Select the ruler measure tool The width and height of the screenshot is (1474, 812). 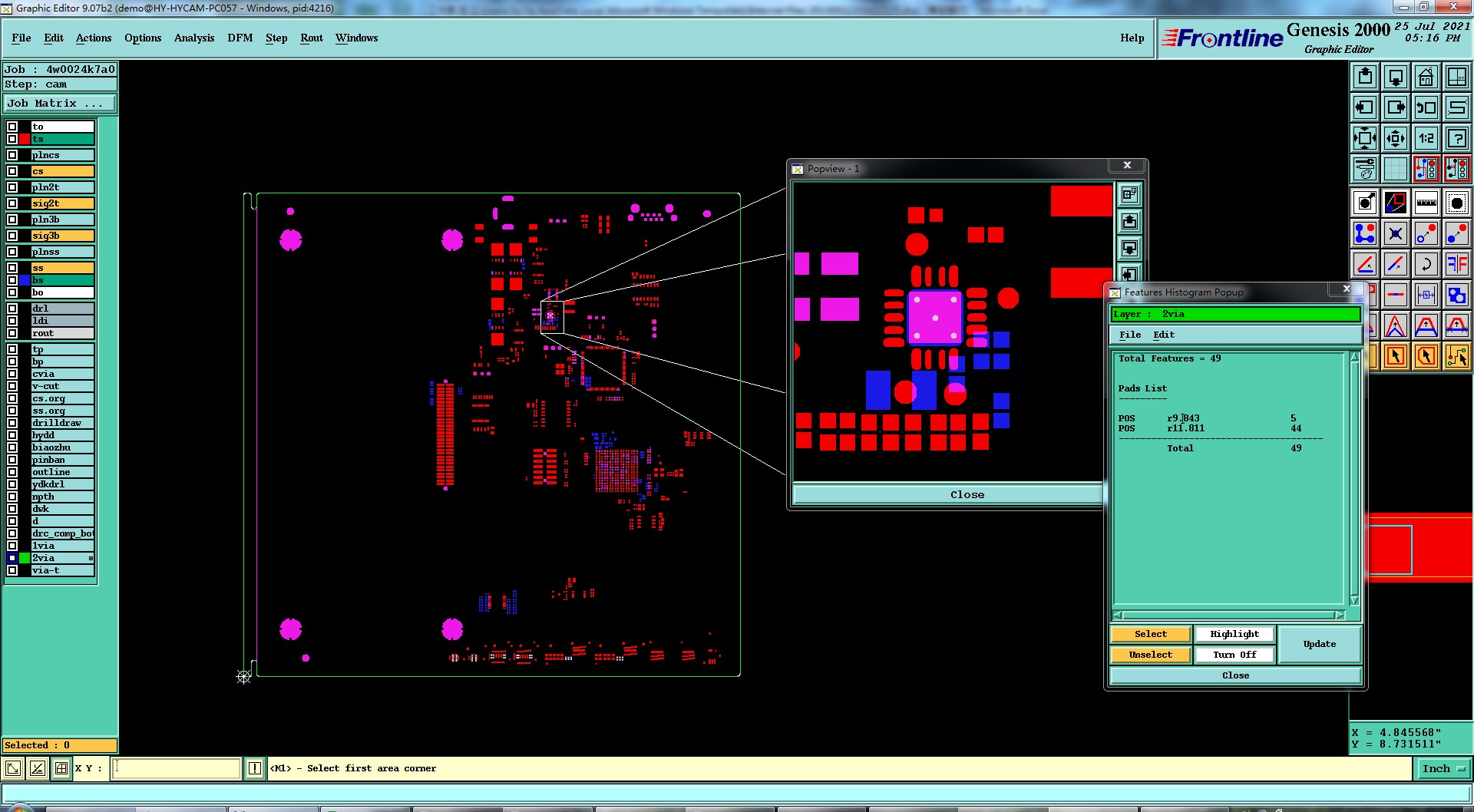pos(1426,203)
